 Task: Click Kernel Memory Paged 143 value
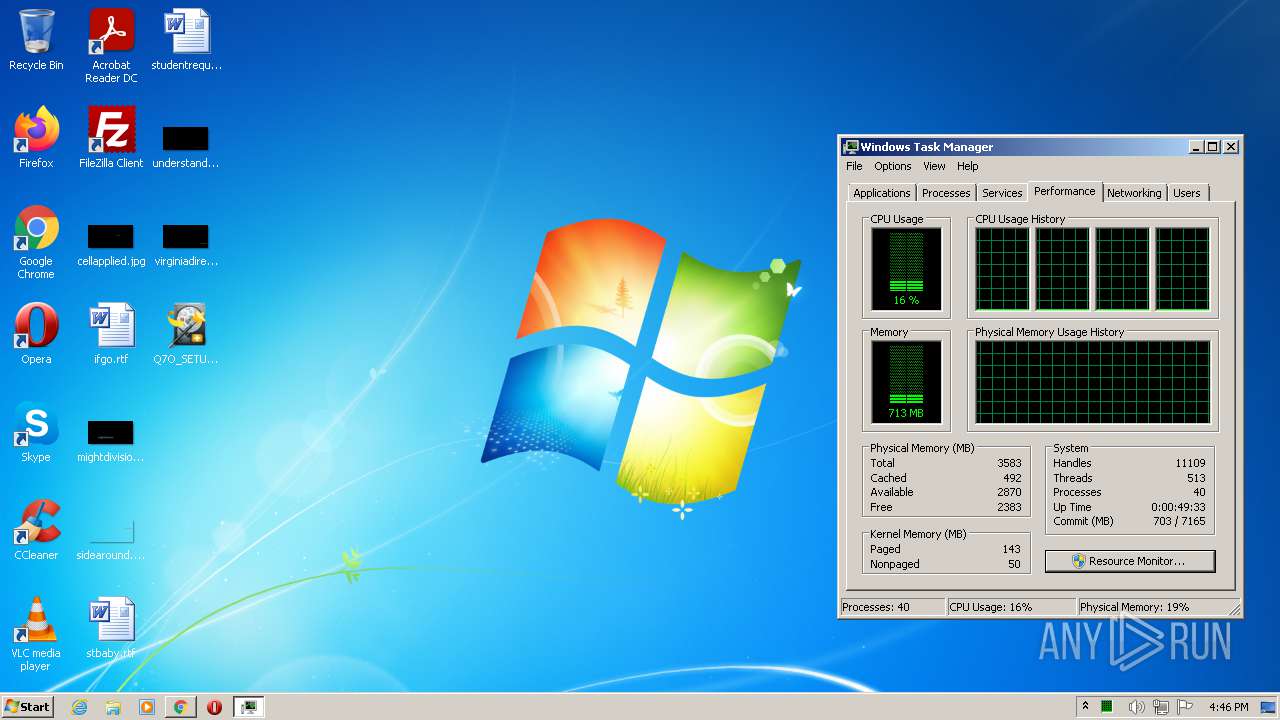click(x=1011, y=549)
